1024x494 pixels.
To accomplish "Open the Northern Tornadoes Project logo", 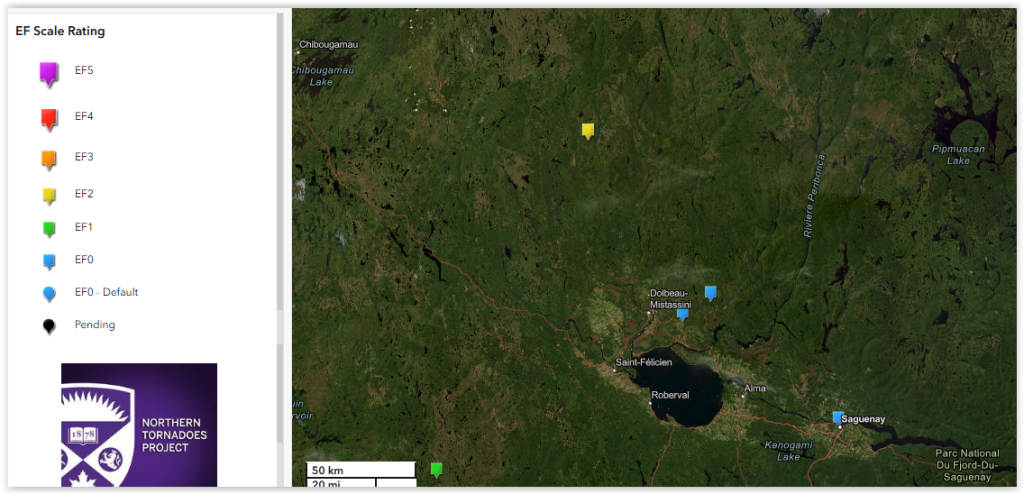I will [139, 424].
